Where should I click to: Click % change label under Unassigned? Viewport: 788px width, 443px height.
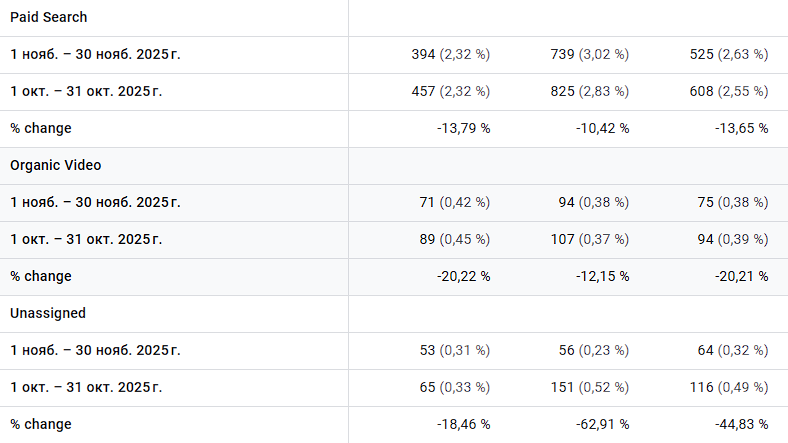pyautogui.click(x=41, y=424)
